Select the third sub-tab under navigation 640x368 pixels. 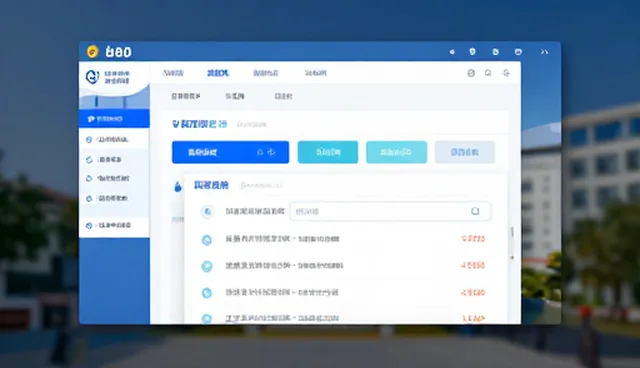tap(283, 96)
